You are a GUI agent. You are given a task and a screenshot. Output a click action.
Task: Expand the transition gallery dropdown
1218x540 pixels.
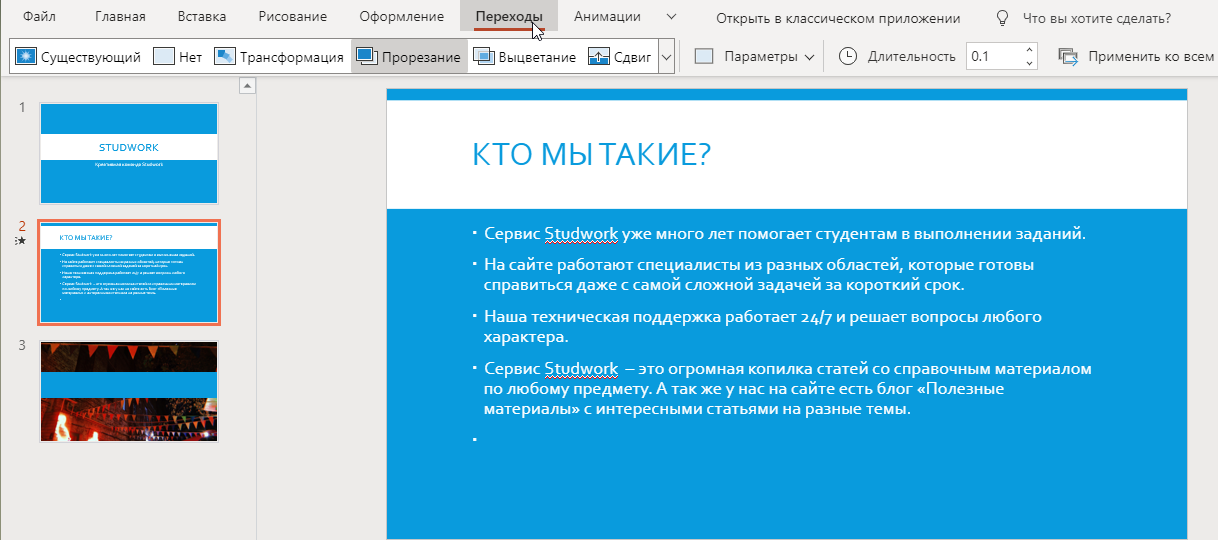click(667, 57)
